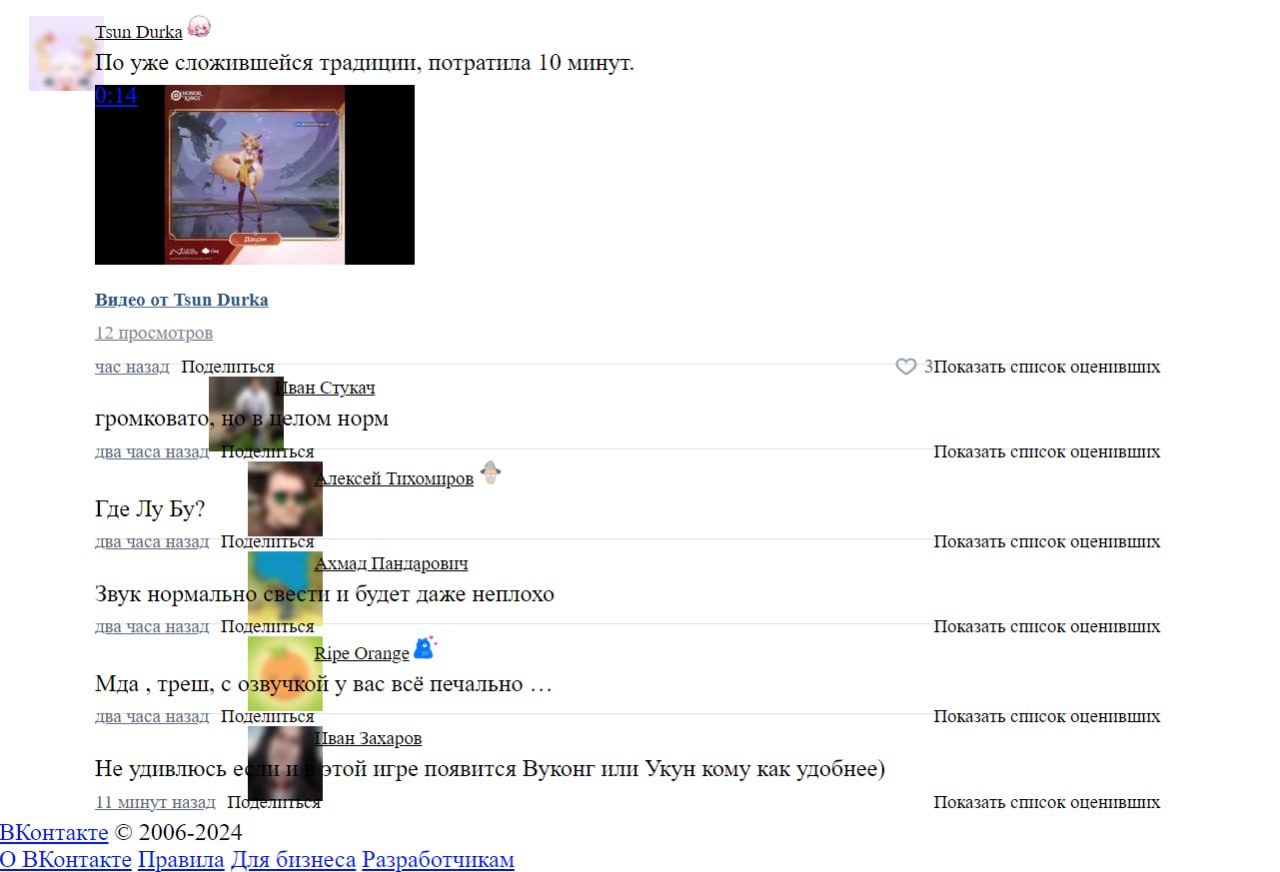1280x872 pixels.
Task: Click timestamp under 'Звук нормально свести' comment
Action: pos(152,627)
